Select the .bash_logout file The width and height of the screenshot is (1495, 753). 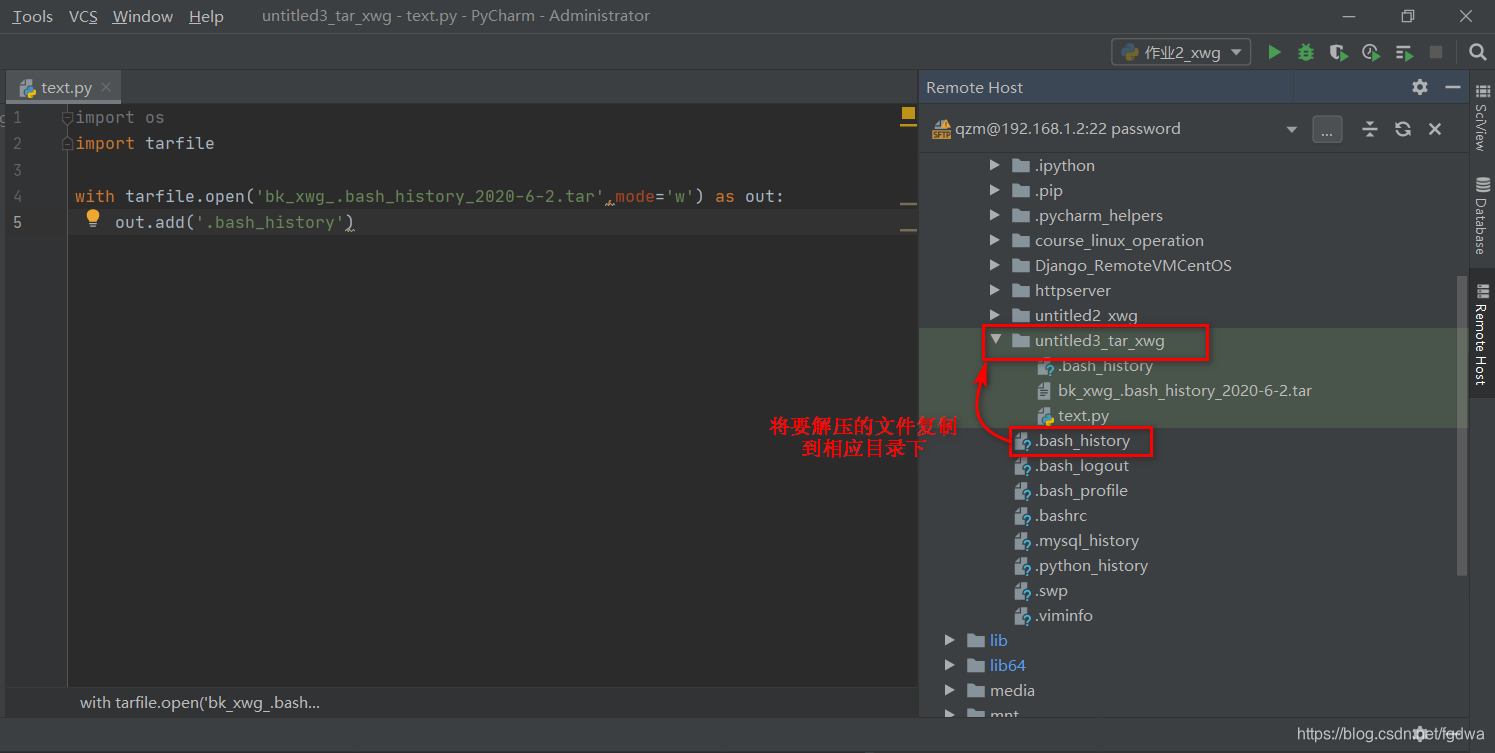tap(1082, 465)
